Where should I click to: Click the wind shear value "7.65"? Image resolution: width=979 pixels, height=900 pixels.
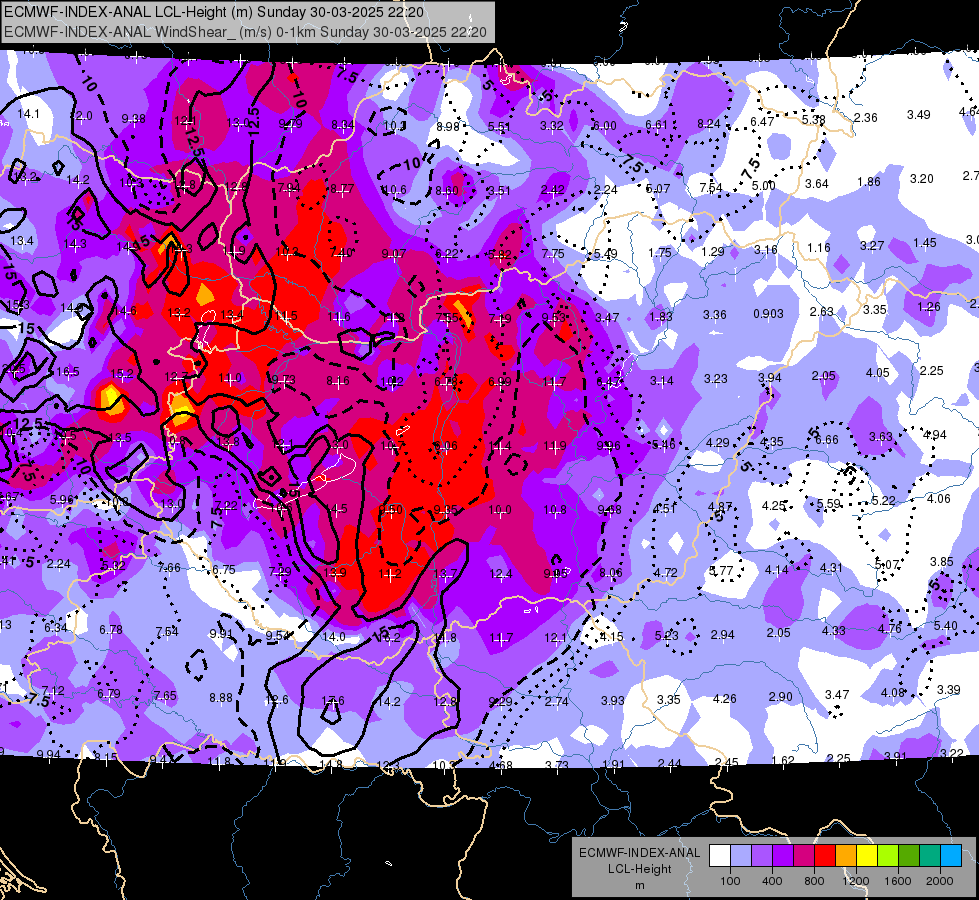click(x=165, y=695)
